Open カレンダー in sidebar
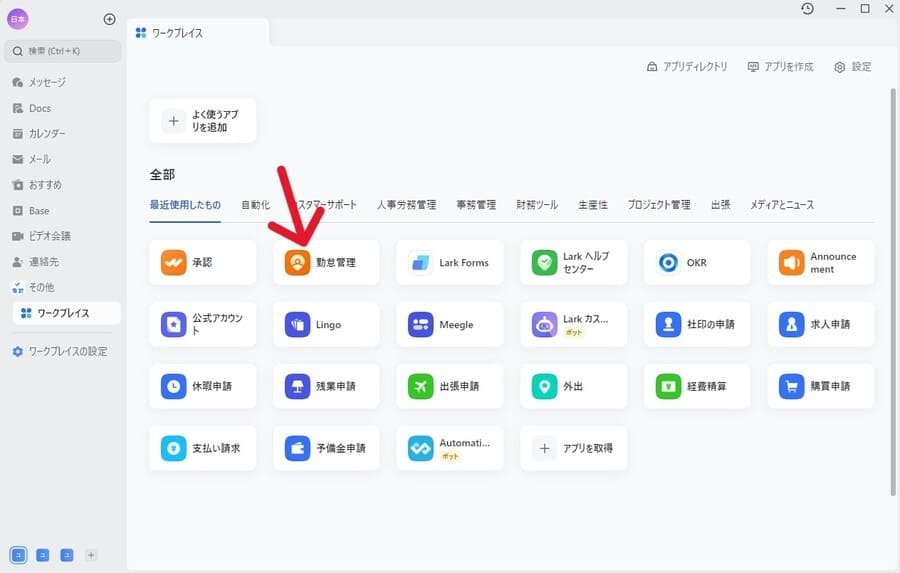 tap(63, 133)
